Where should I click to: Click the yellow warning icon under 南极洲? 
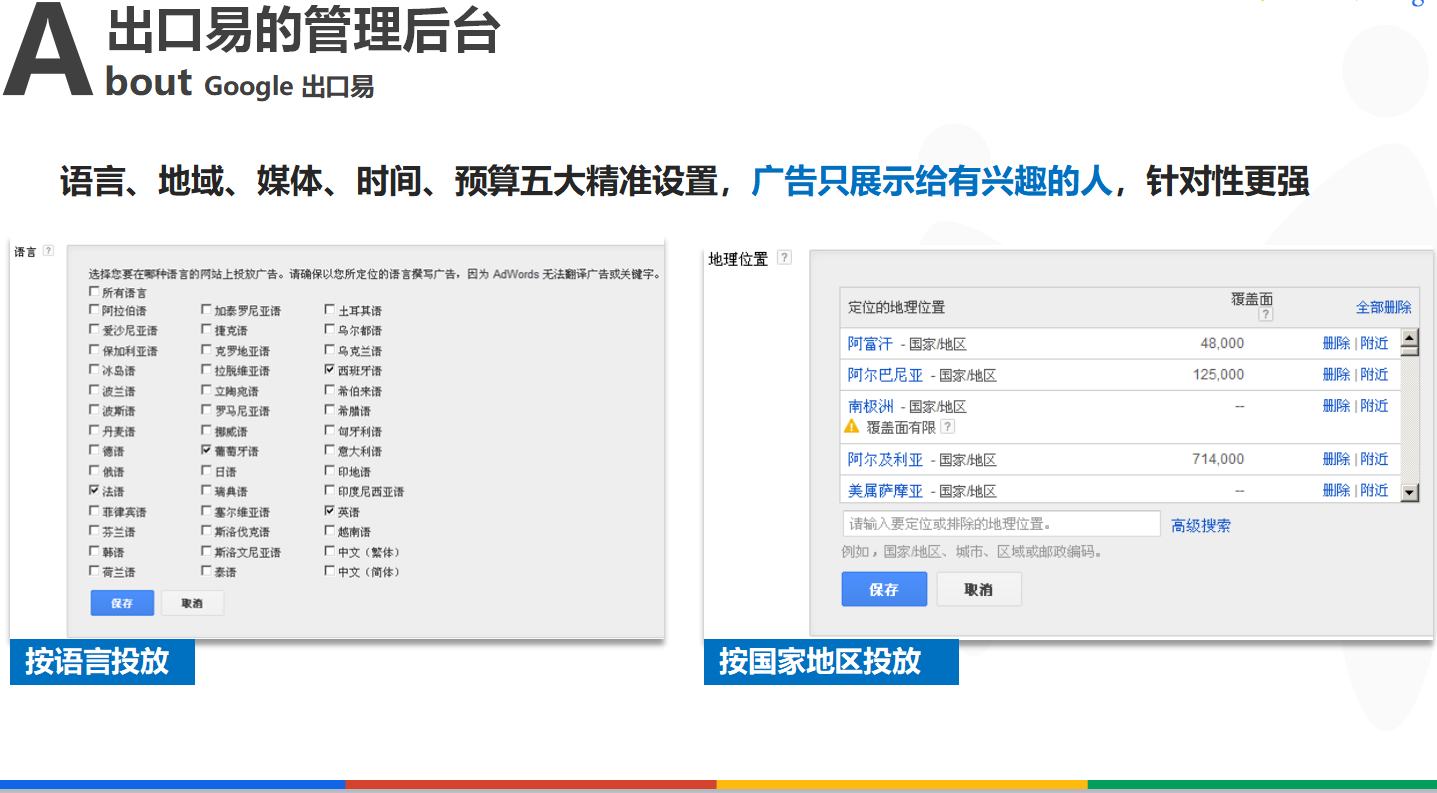coord(851,426)
